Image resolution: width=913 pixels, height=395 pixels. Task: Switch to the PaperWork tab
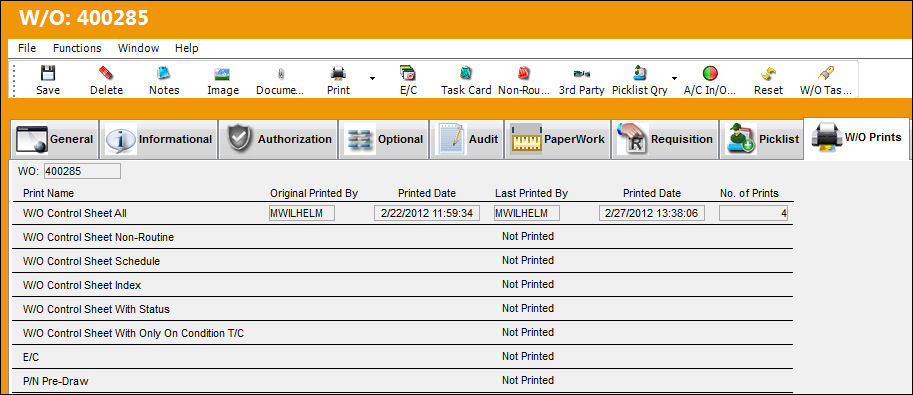(557, 139)
